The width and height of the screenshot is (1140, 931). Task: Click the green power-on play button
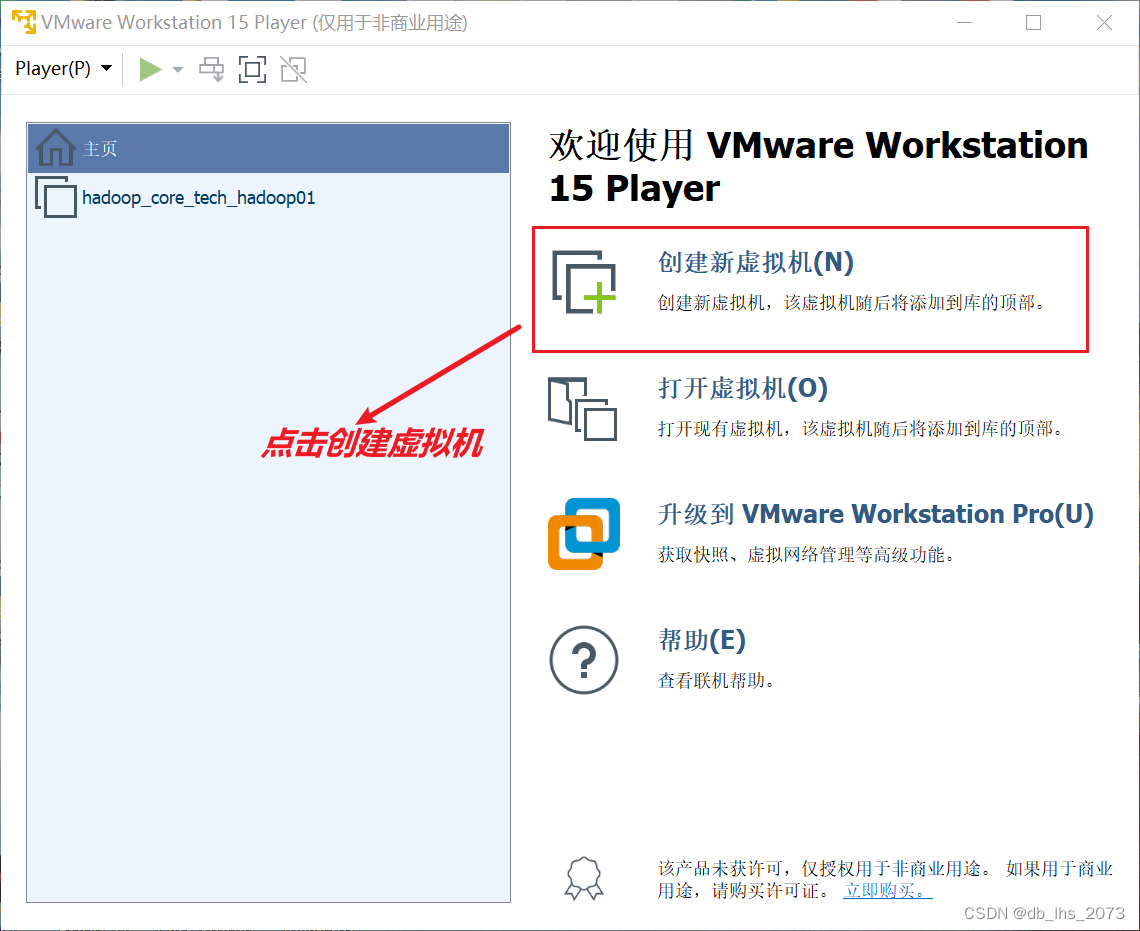pyautogui.click(x=150, y=70)
